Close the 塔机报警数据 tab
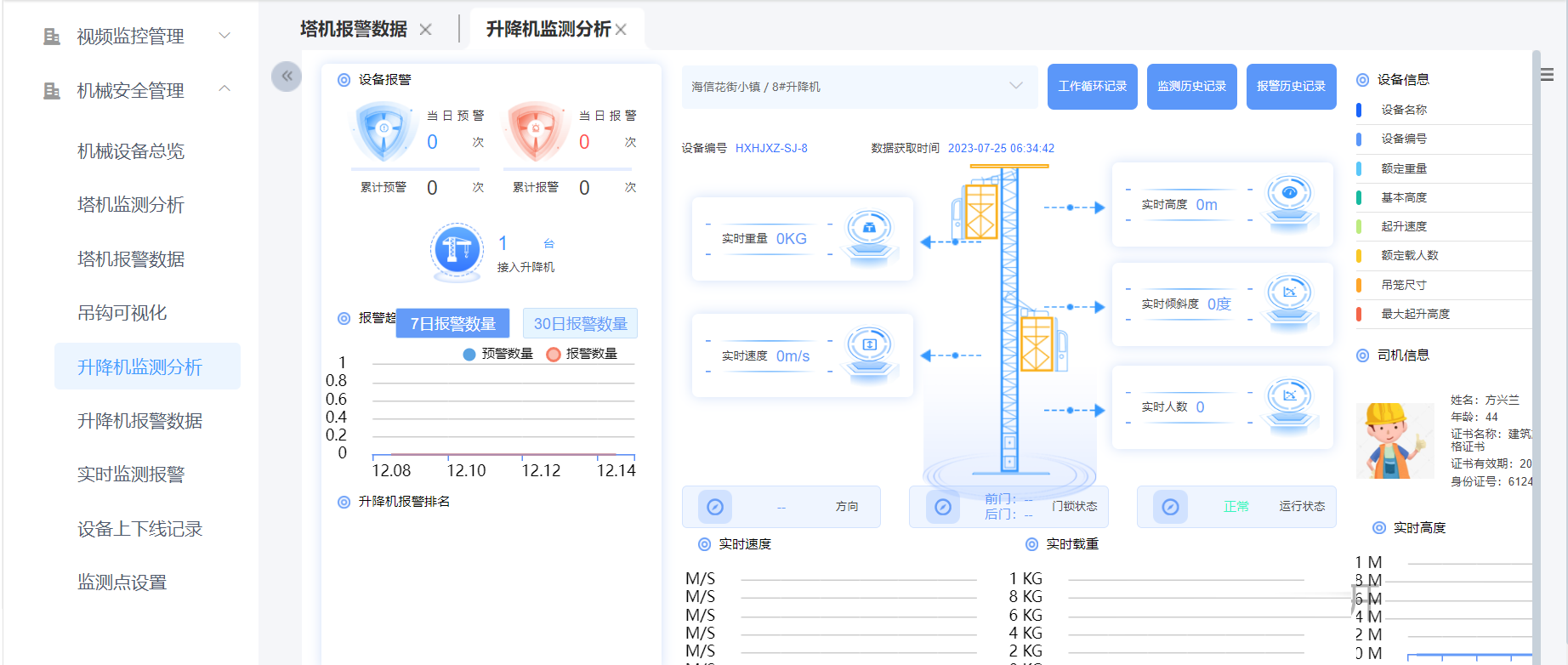This screenshot has width=1568, height=665. pyautogui.click(x=426, y=30)
